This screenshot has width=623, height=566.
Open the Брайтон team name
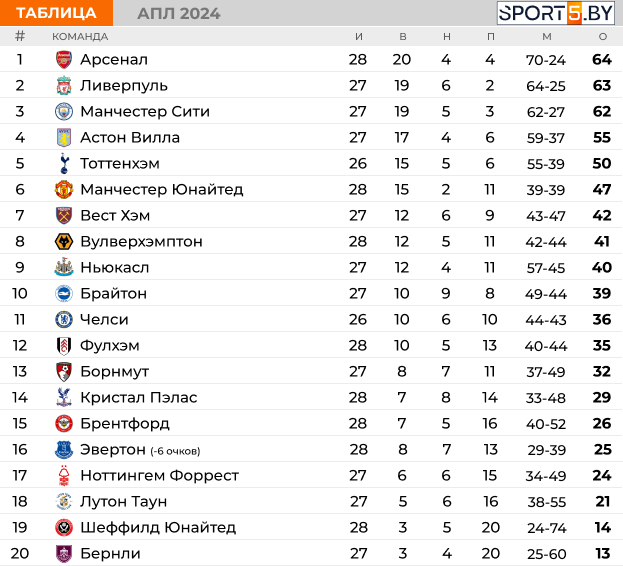114,294
